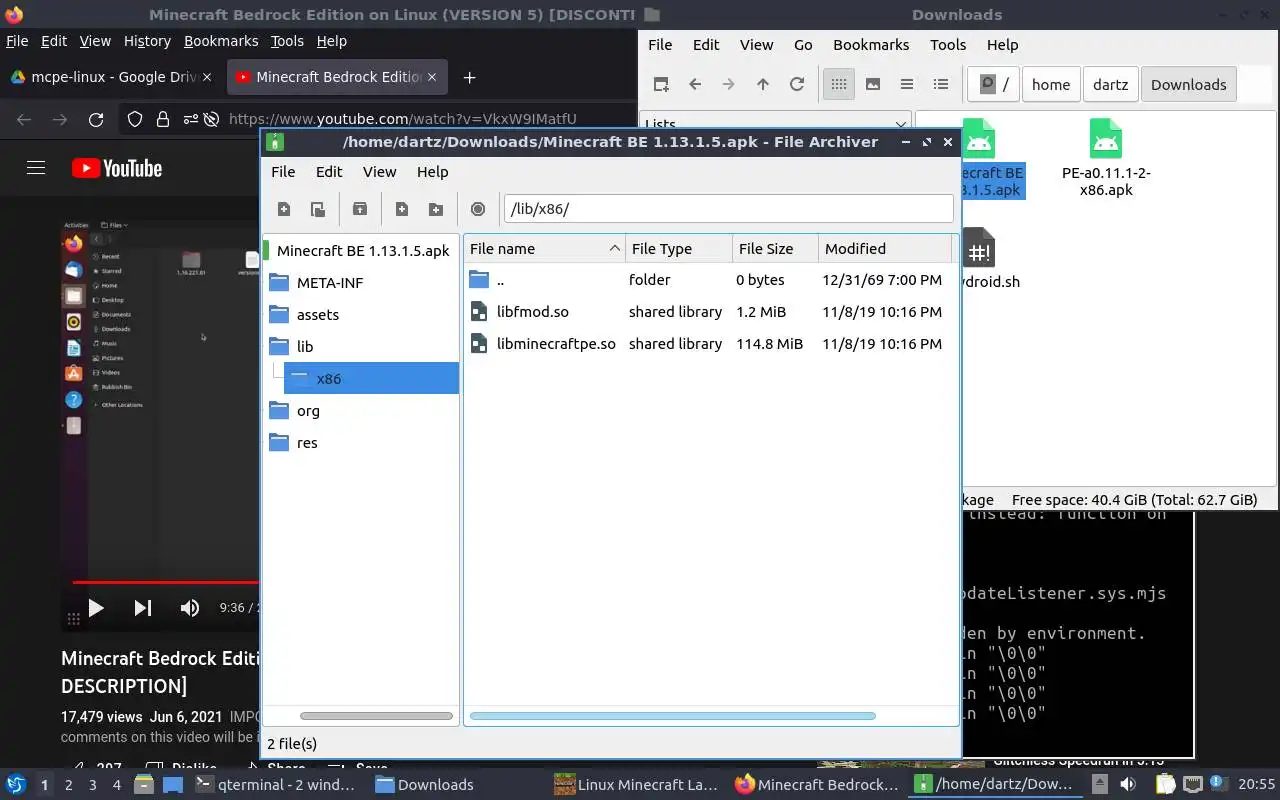Click Add files icon in File Archiver toolbar
Screen dimensions: 1280x800
tap(402, 209)
